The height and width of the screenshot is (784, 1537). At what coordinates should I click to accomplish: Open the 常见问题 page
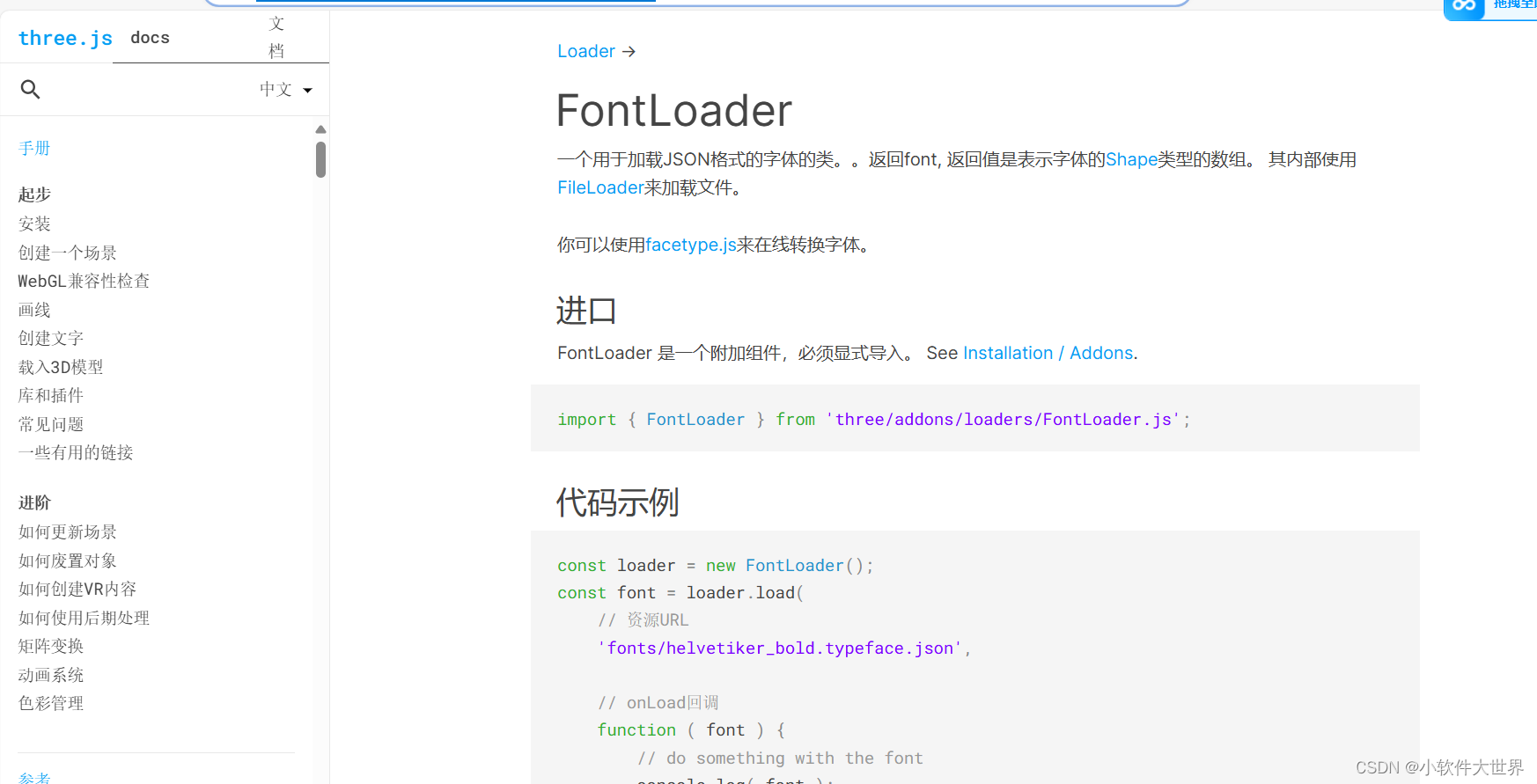pos(51,425)
